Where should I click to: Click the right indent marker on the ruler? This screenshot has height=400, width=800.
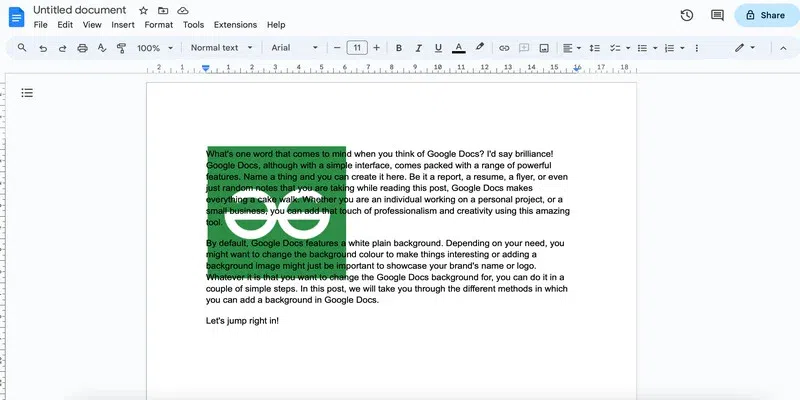[577, 69]
